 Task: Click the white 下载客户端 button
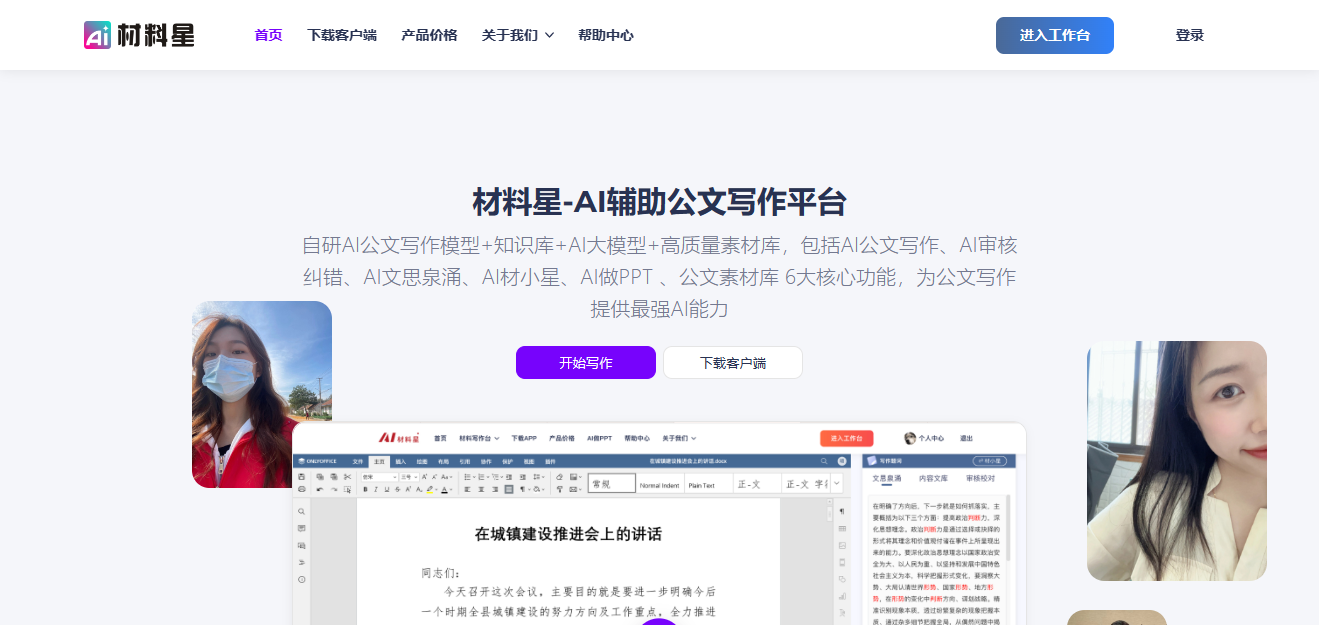[733, 362]
